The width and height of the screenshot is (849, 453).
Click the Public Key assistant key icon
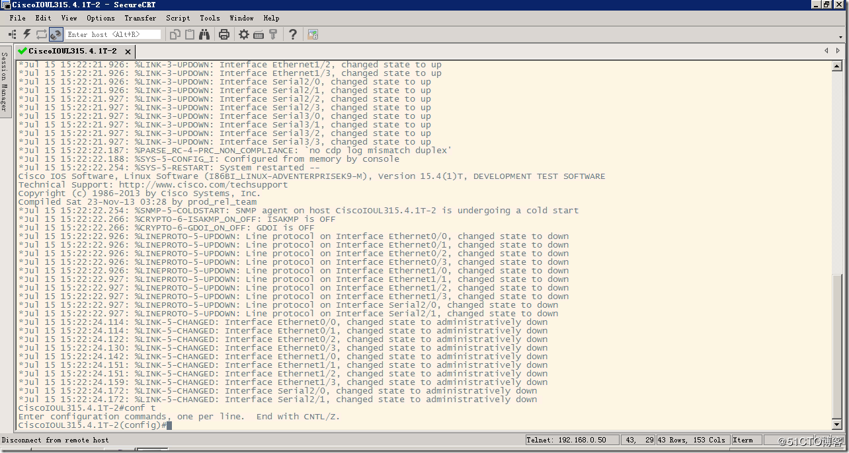click(273, 35)
